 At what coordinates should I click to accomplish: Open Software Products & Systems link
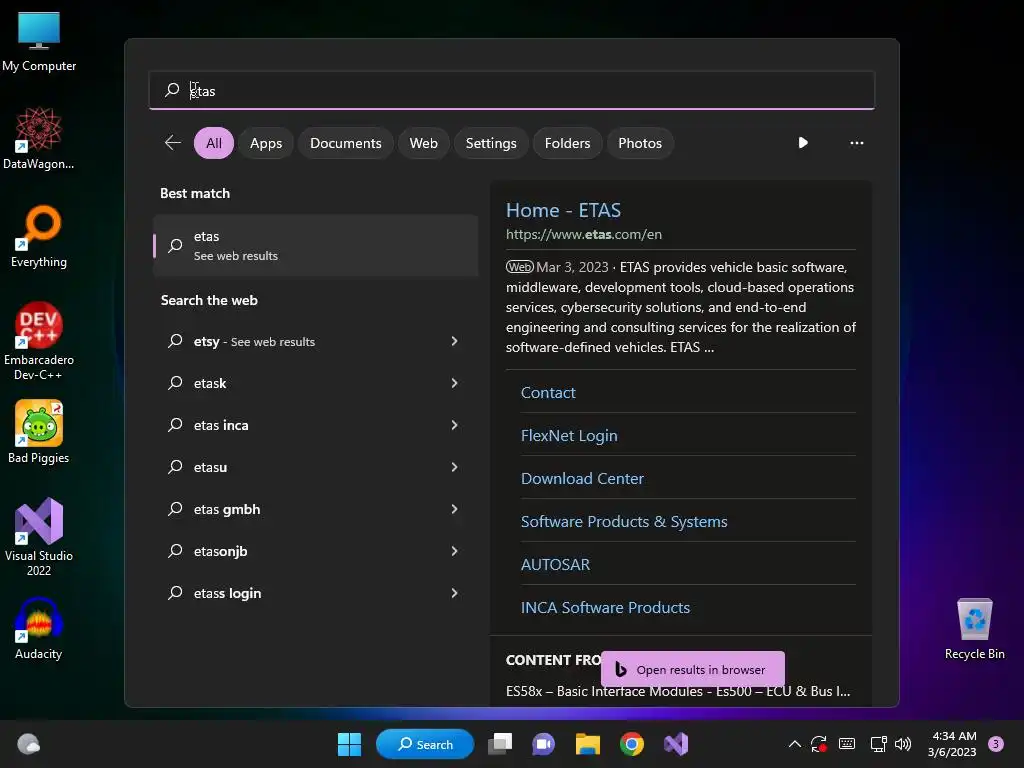point(624,522)
